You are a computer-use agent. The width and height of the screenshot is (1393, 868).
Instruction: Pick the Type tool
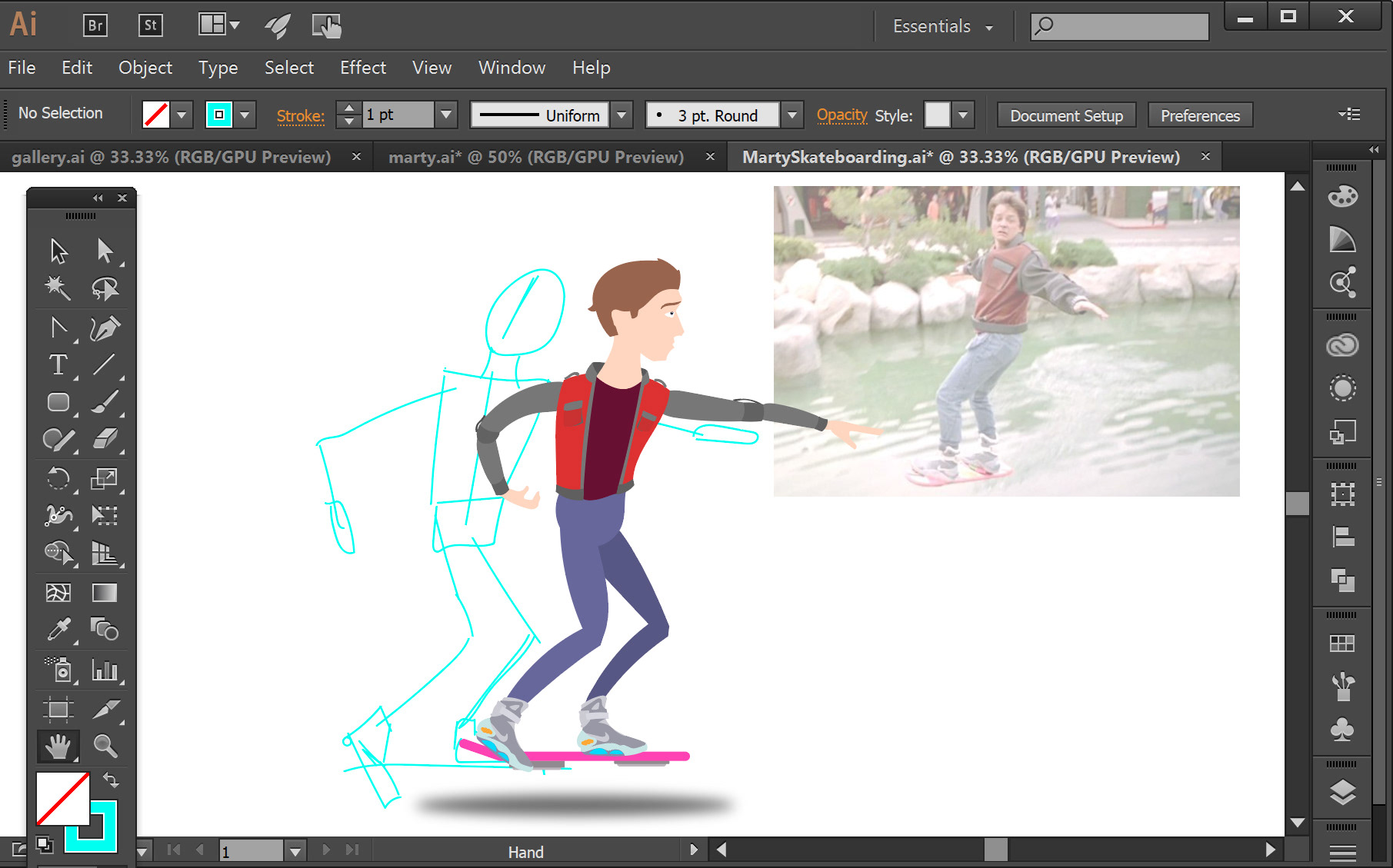[58, 364]
